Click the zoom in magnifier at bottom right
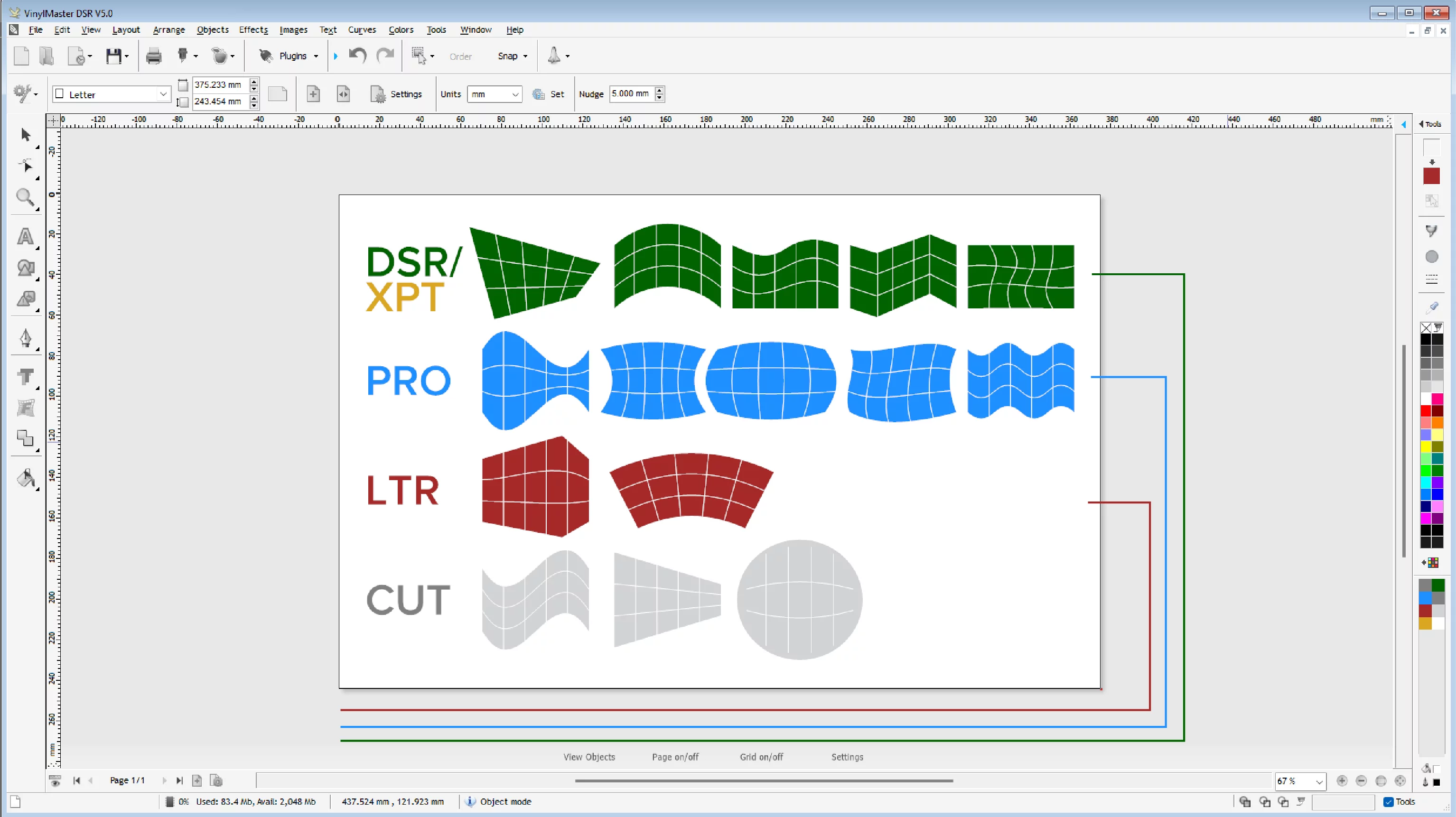Viewport: 1456px width, 817px height. coord(1342,780)
